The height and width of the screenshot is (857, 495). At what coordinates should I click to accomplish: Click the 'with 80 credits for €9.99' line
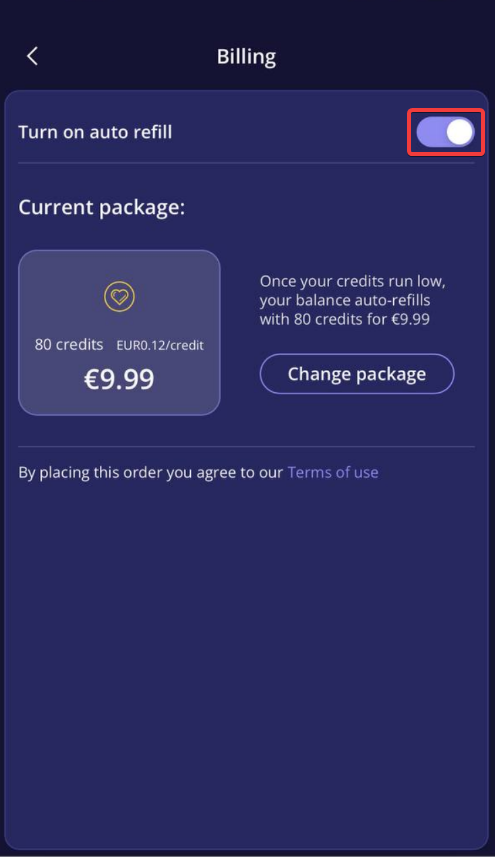344,319
